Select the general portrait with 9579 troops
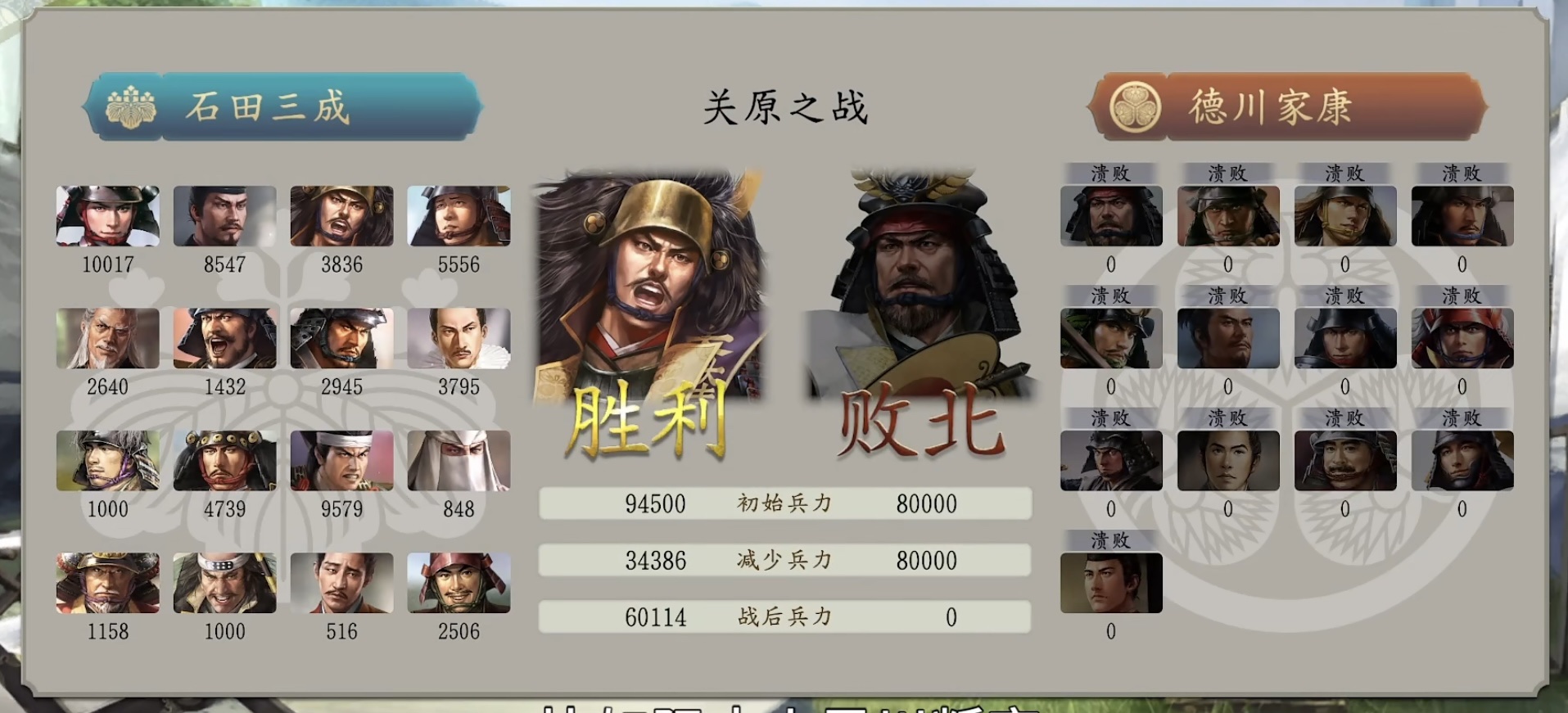The image size is (1568, 713). tap(342, 461)
